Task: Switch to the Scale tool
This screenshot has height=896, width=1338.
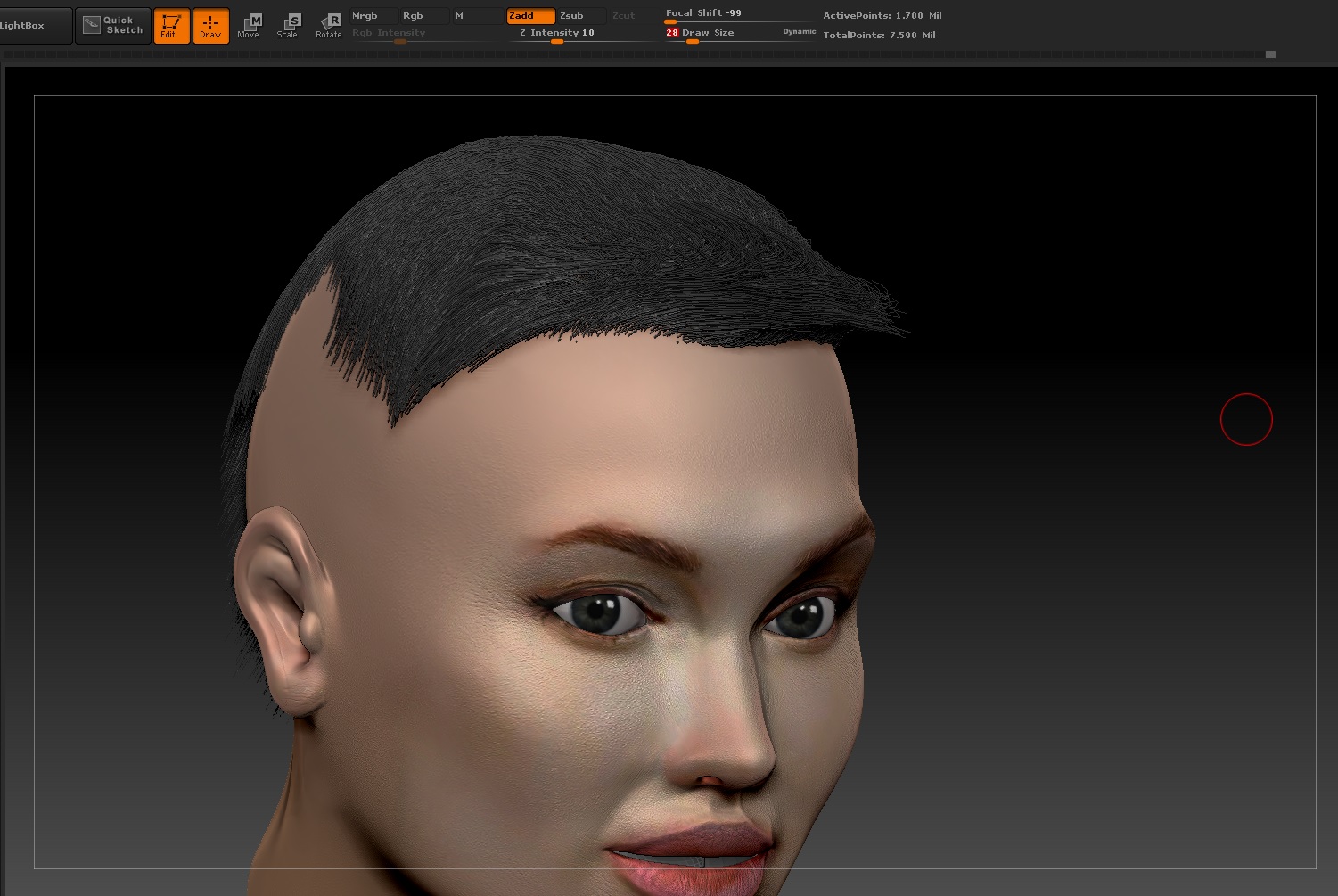Action: click(288, 26)
